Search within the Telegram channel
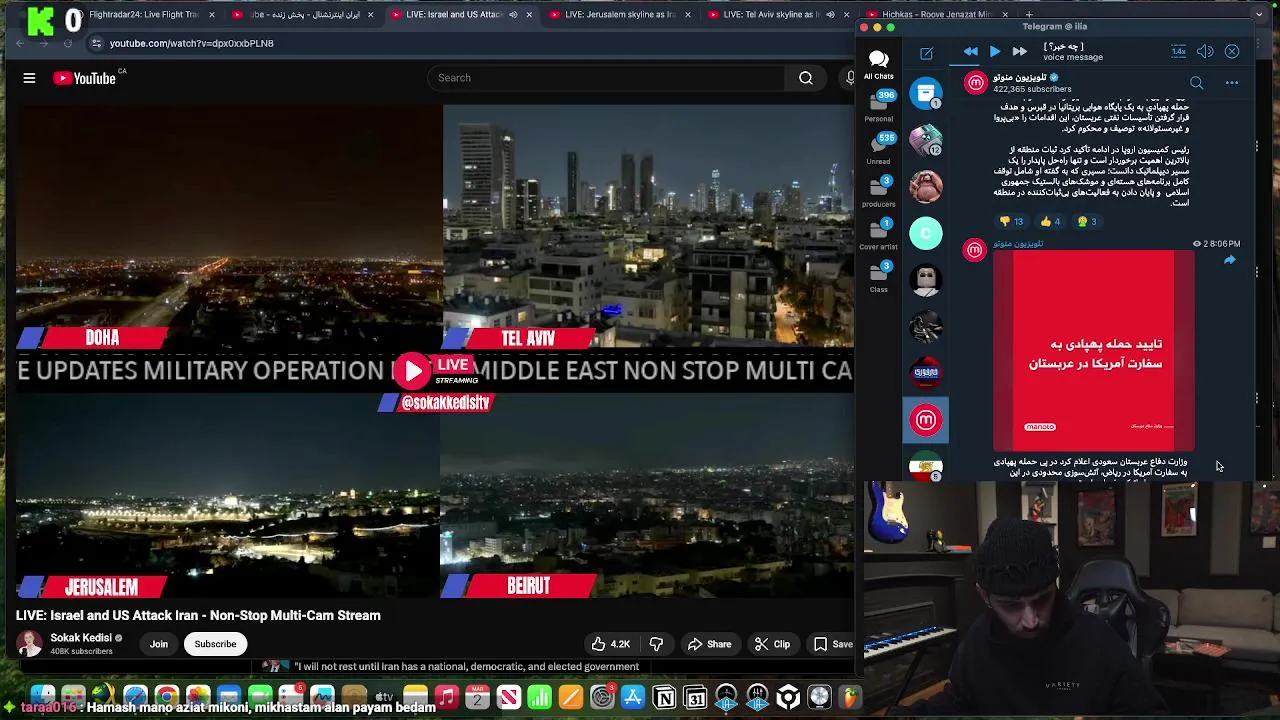The image size is (1280, 720). click(x=1197, y=83)
